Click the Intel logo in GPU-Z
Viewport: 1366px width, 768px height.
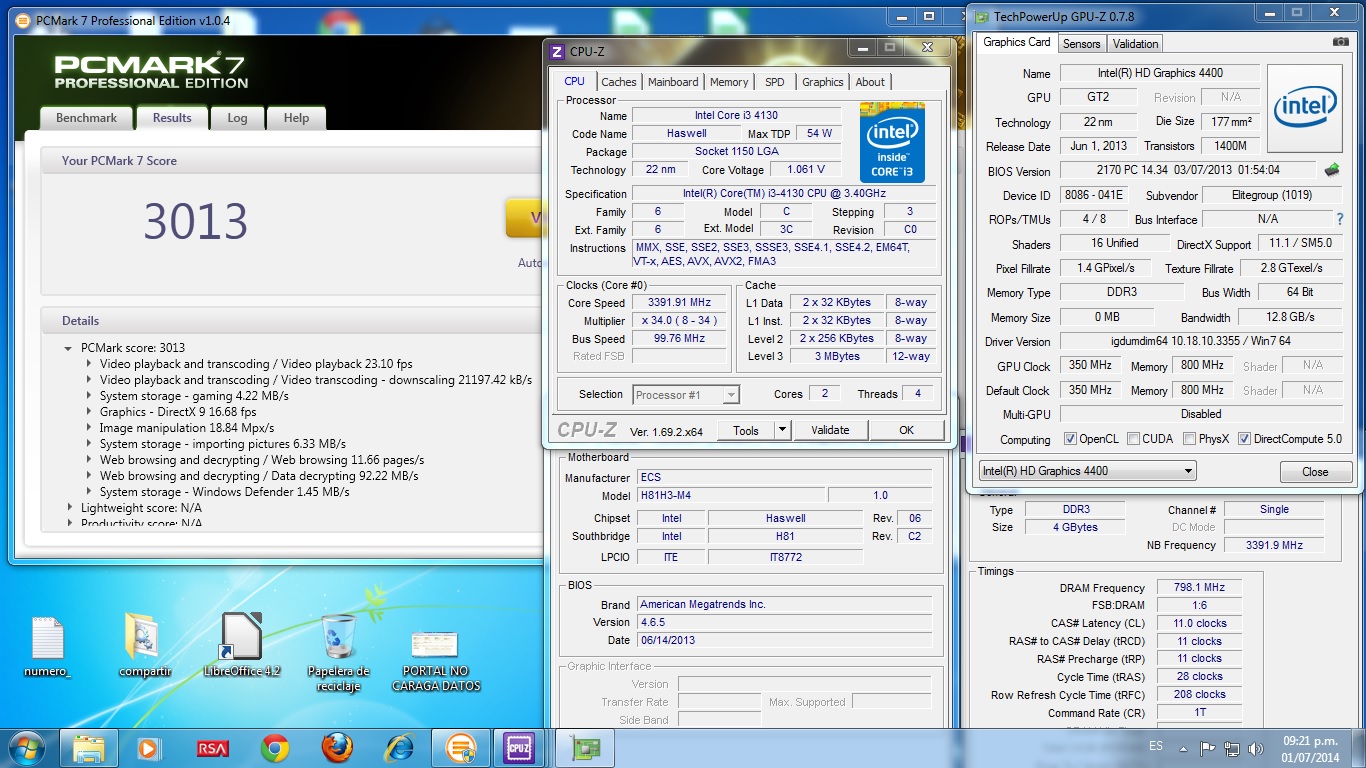[x=1305, y=109]
